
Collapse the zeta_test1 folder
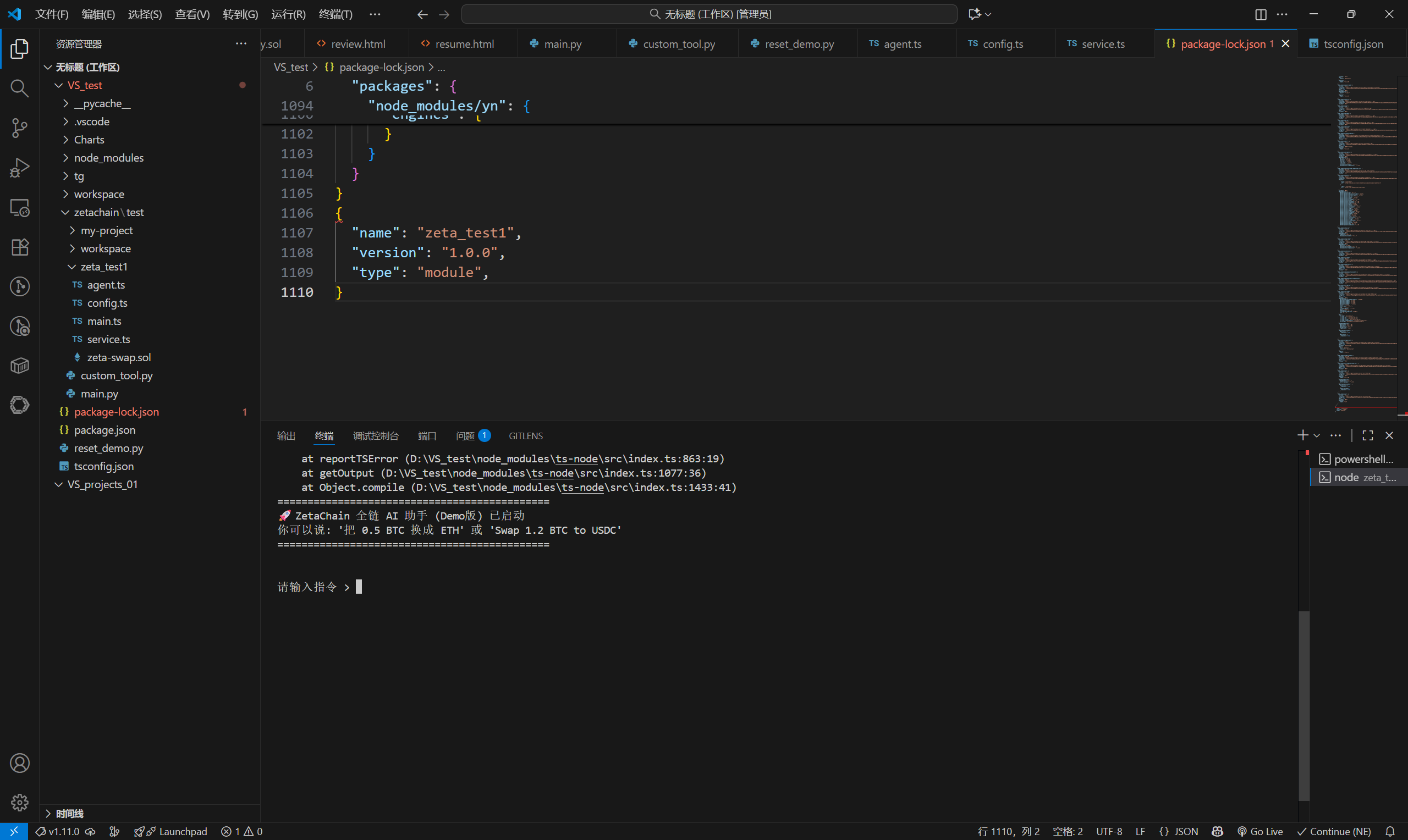point(73,267)
